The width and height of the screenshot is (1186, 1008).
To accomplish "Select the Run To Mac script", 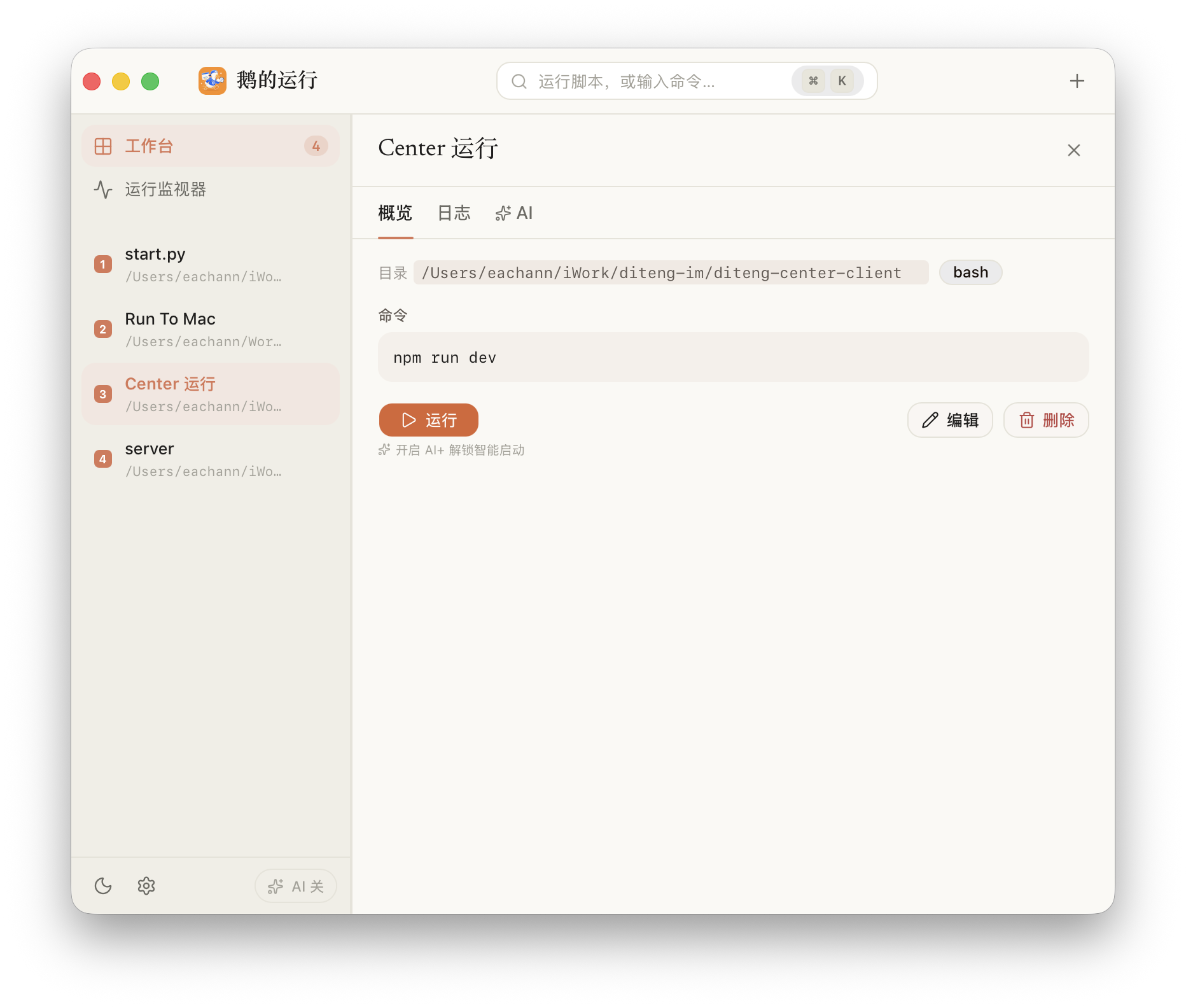I will (211, 330).
